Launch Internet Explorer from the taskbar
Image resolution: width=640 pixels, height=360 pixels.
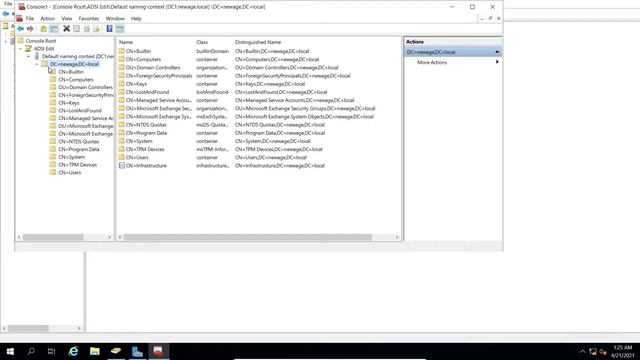73,351
